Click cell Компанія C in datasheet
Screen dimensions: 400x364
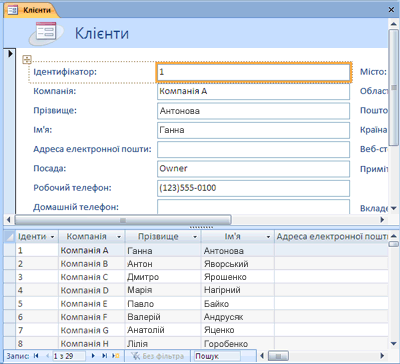coord(91,277)
